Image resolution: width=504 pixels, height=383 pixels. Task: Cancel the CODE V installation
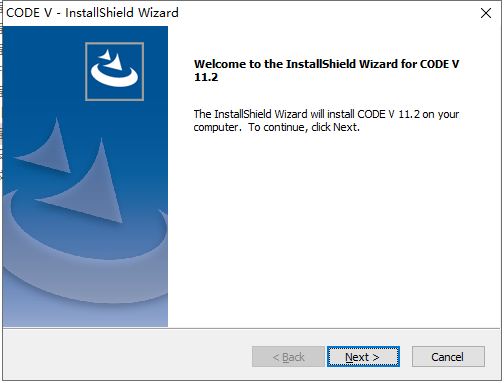click(x=448, y=357)
